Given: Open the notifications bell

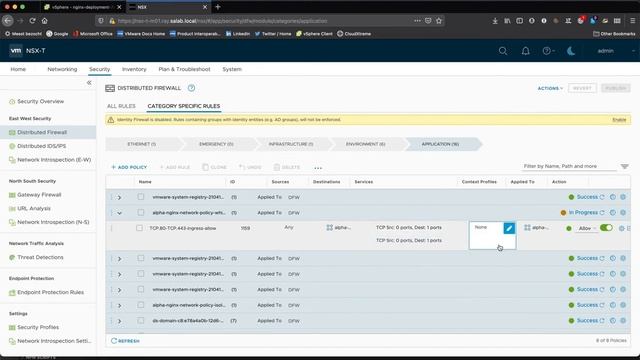Looking at the screenshot, I should tap(526, 51).
